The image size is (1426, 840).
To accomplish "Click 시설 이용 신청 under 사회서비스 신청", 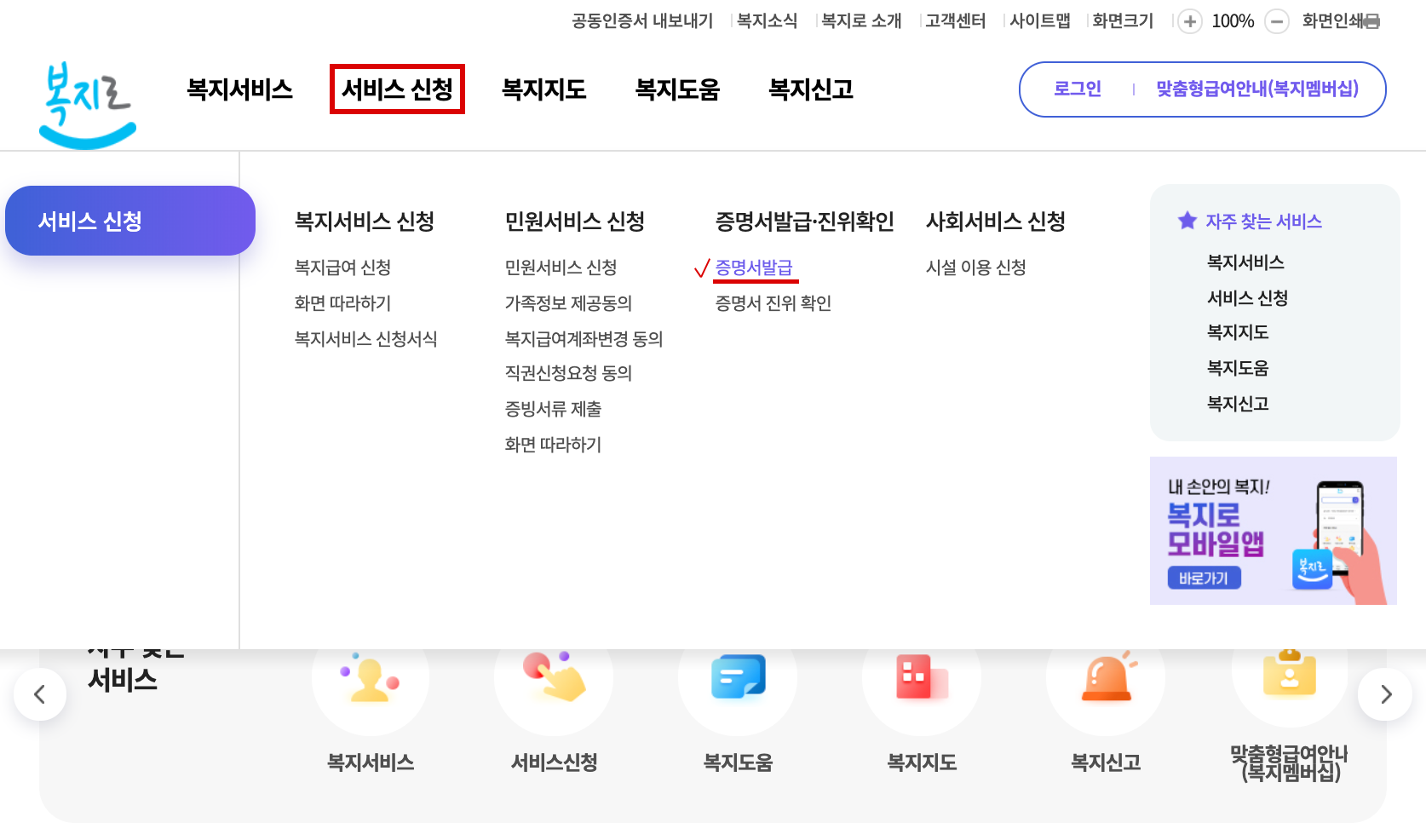I will click(x=975, y=267).
